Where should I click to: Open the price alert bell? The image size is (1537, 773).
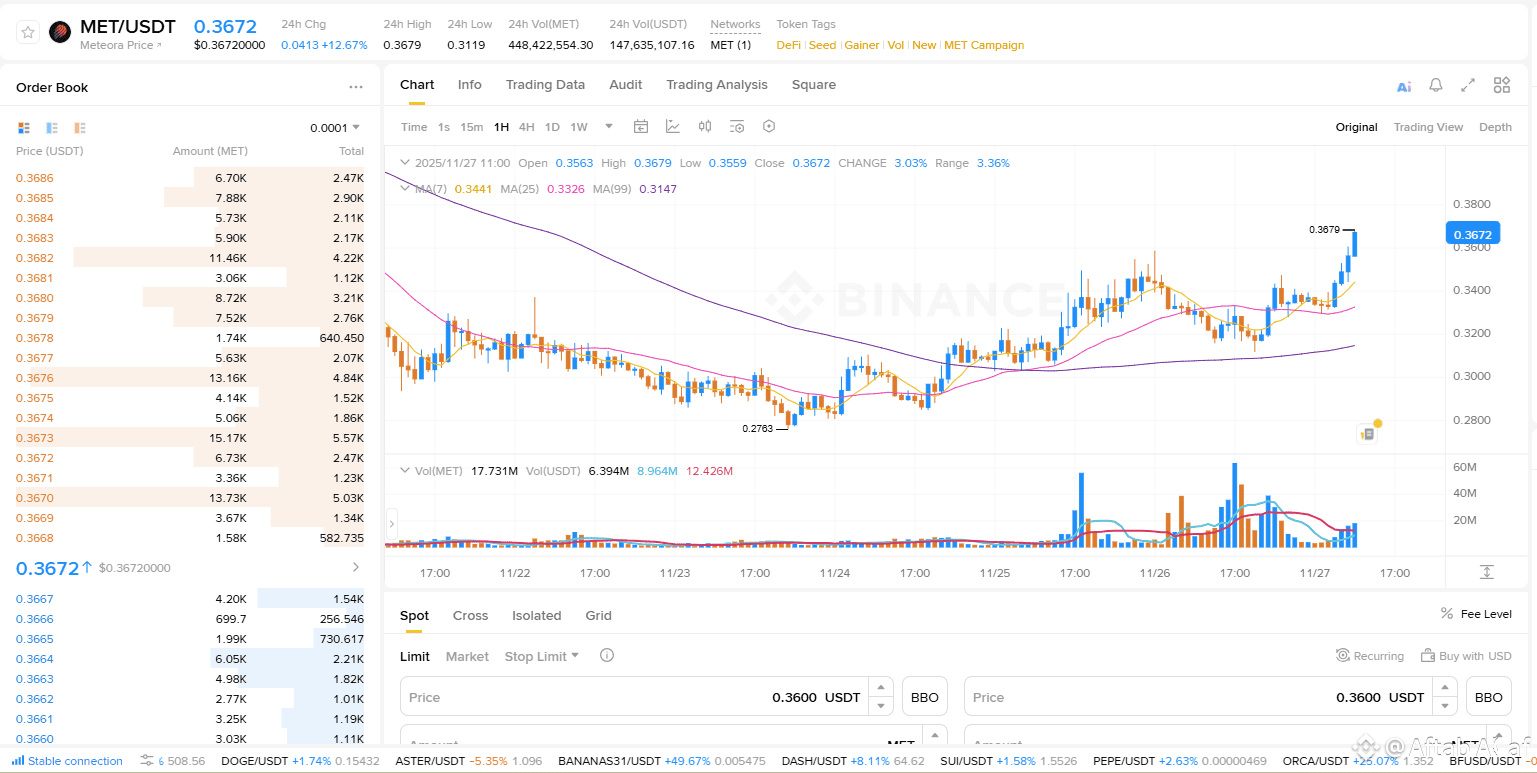pos(1436,85)
